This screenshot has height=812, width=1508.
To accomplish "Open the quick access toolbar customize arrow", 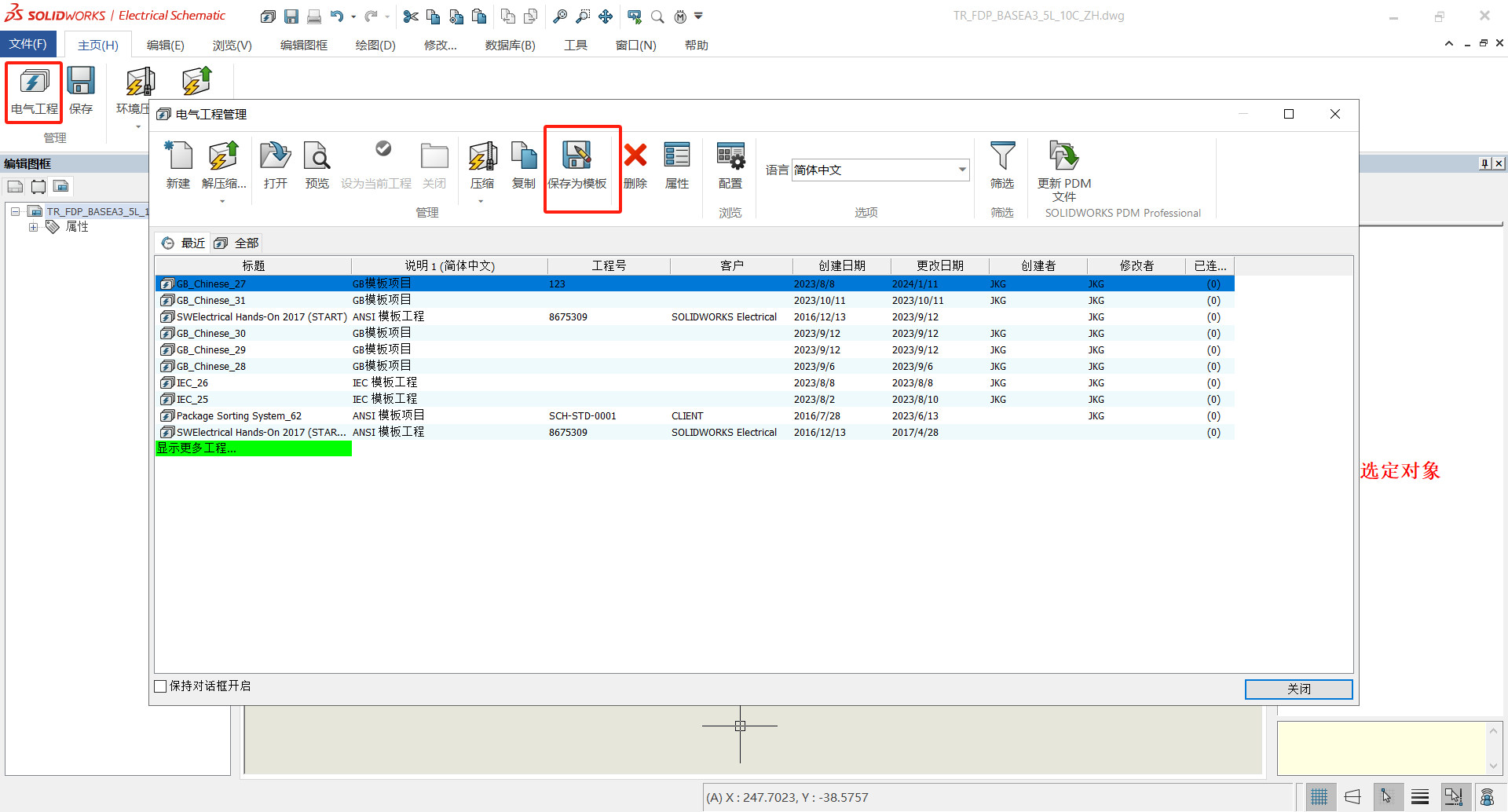I will [698, 16].
